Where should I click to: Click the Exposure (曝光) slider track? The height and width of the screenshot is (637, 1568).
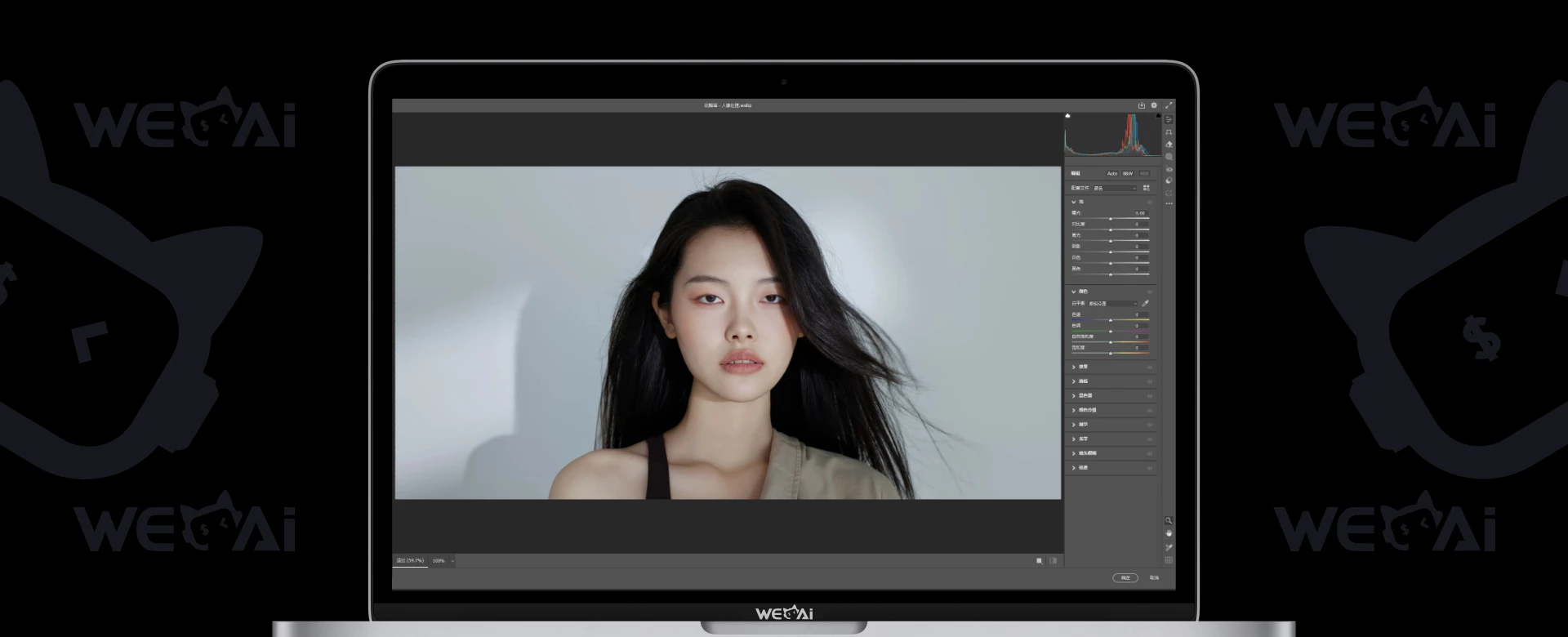1111,219
